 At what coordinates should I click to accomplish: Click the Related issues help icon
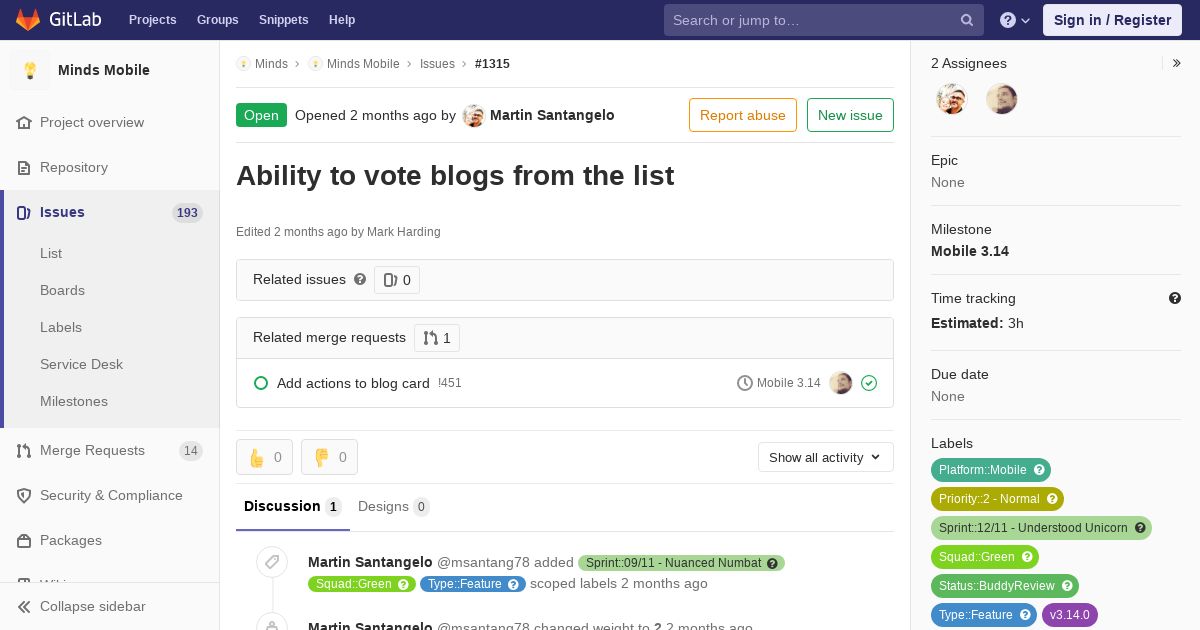(x=360, y=279)
